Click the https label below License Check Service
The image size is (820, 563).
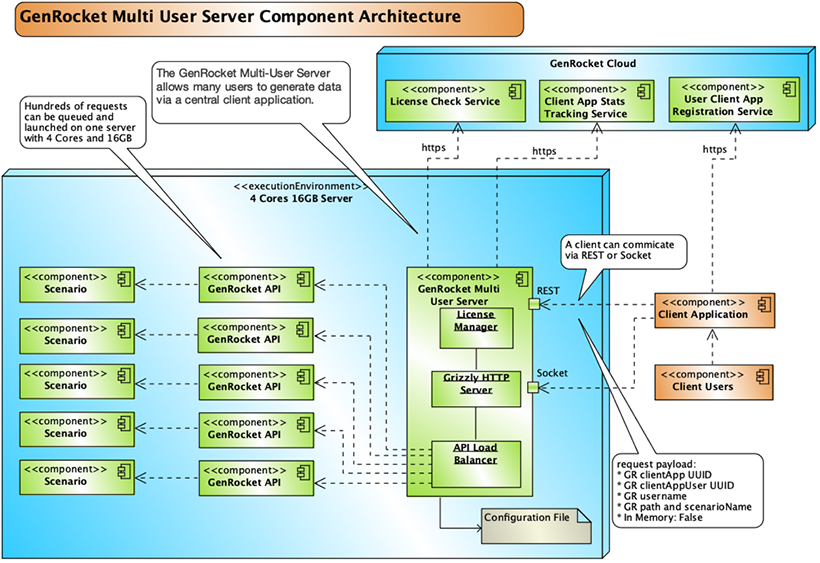pyautogui.click(x=434, y=148)
